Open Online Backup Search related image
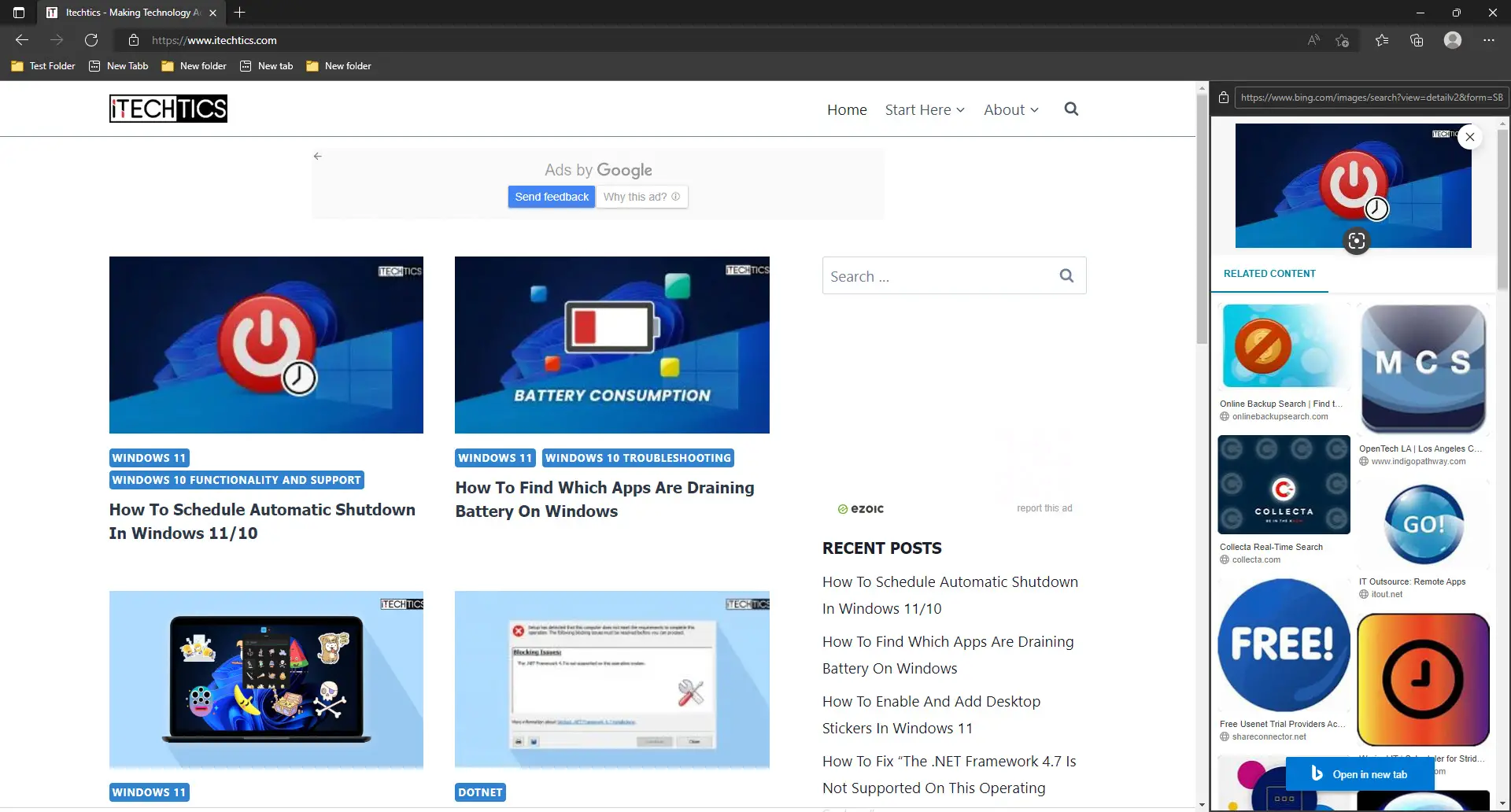Image resolution: width=1511 pixels, height=812 pixels. 1284,347
